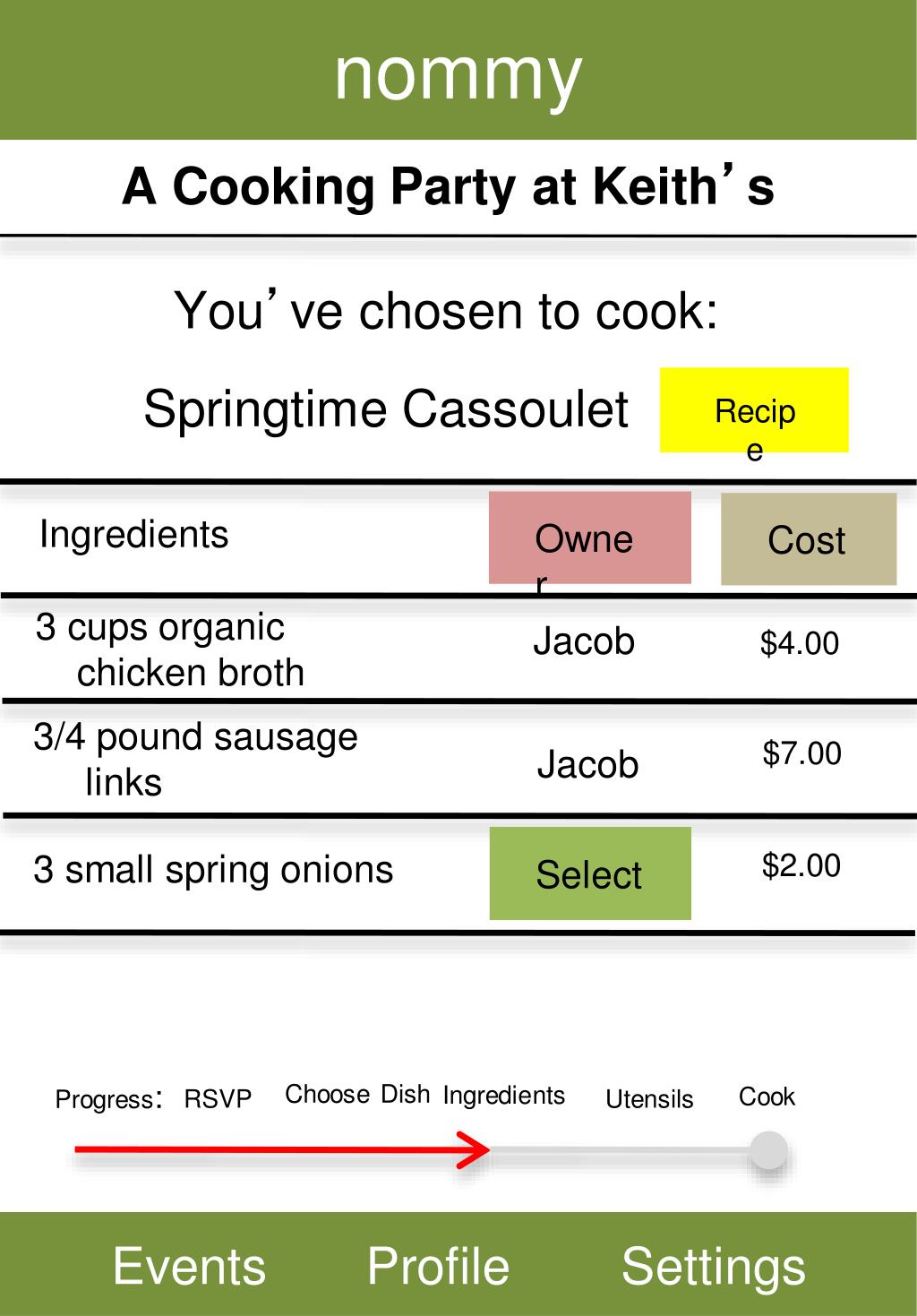Click the Ingredients progress step label
Image resolution: width=917 pixels, height=1316 pixels.
coord(504,1096)
